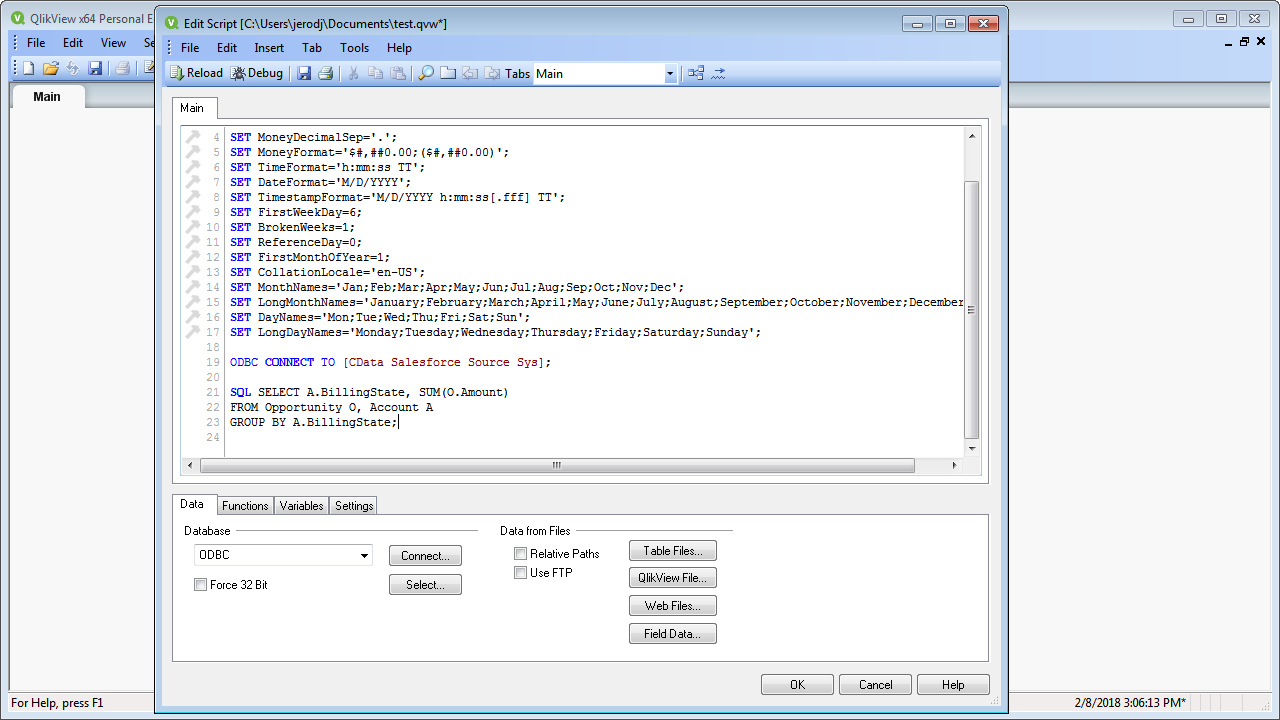Switch to the Functions tab
Screen dimensions: 1280x720
(x=245, y=506)
